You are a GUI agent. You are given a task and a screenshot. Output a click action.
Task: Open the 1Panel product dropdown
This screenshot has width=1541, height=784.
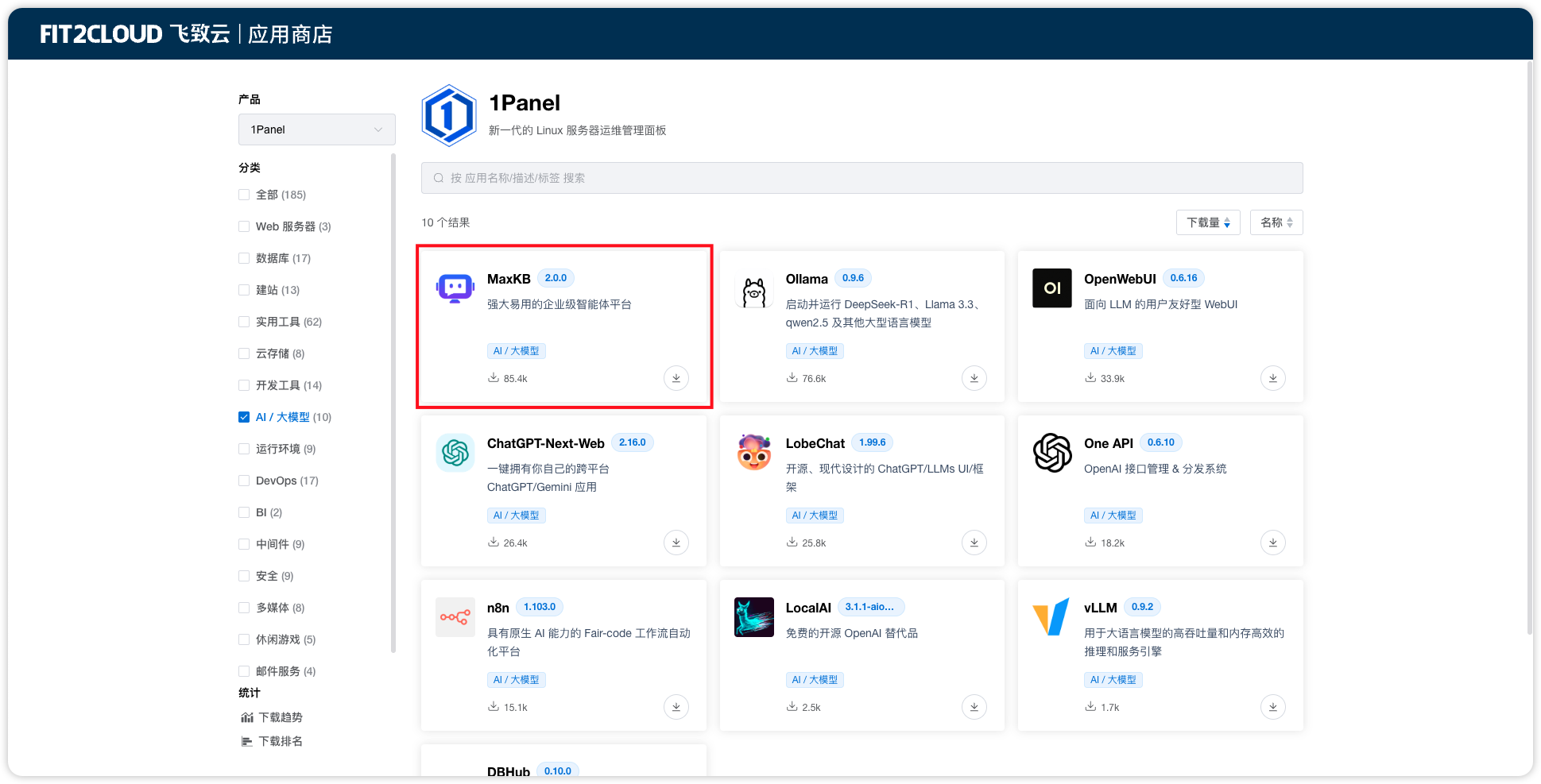tap(316, 129)
